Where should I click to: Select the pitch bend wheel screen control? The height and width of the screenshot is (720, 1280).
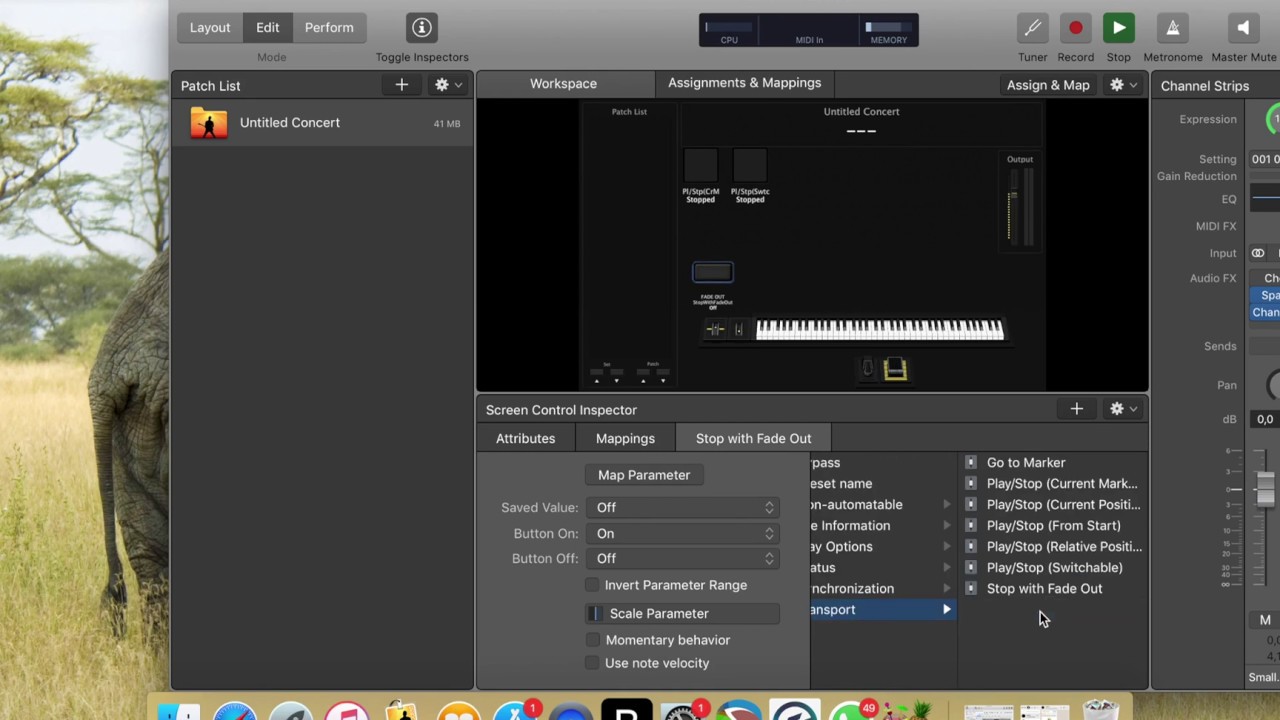[x=715, y=330]
